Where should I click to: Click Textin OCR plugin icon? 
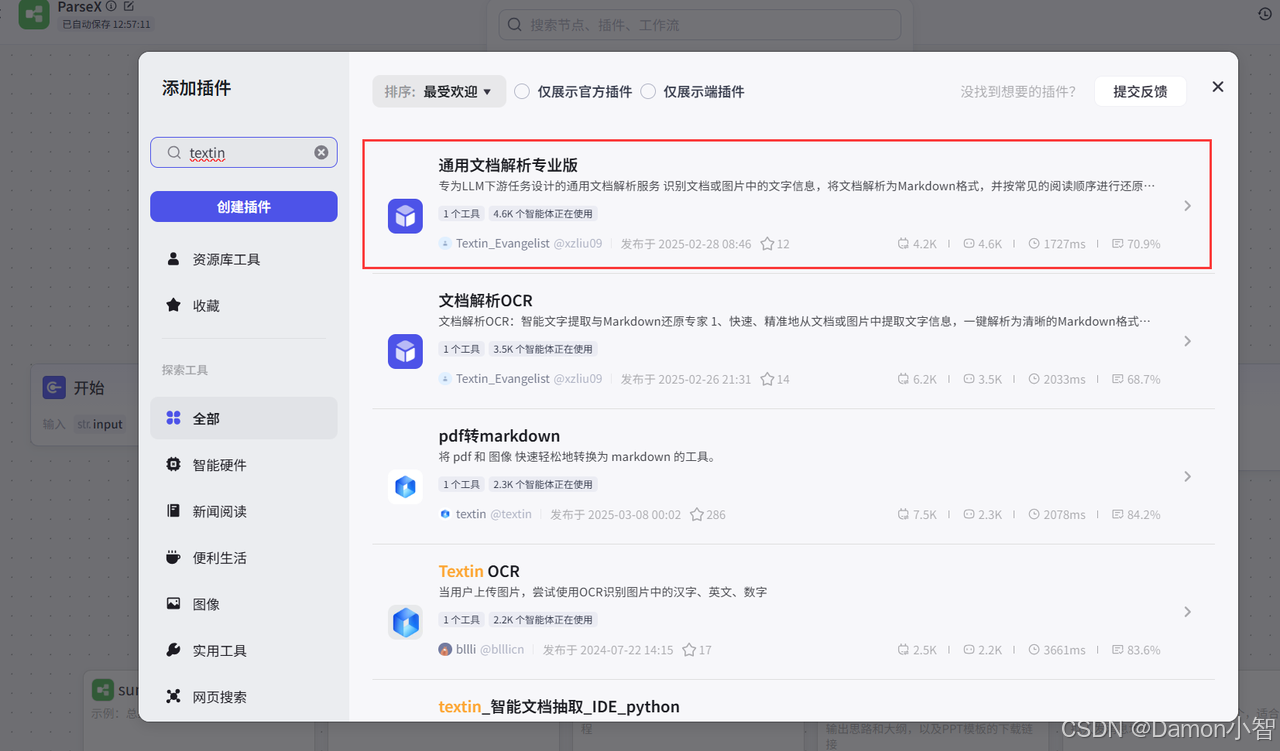(405, 622)
